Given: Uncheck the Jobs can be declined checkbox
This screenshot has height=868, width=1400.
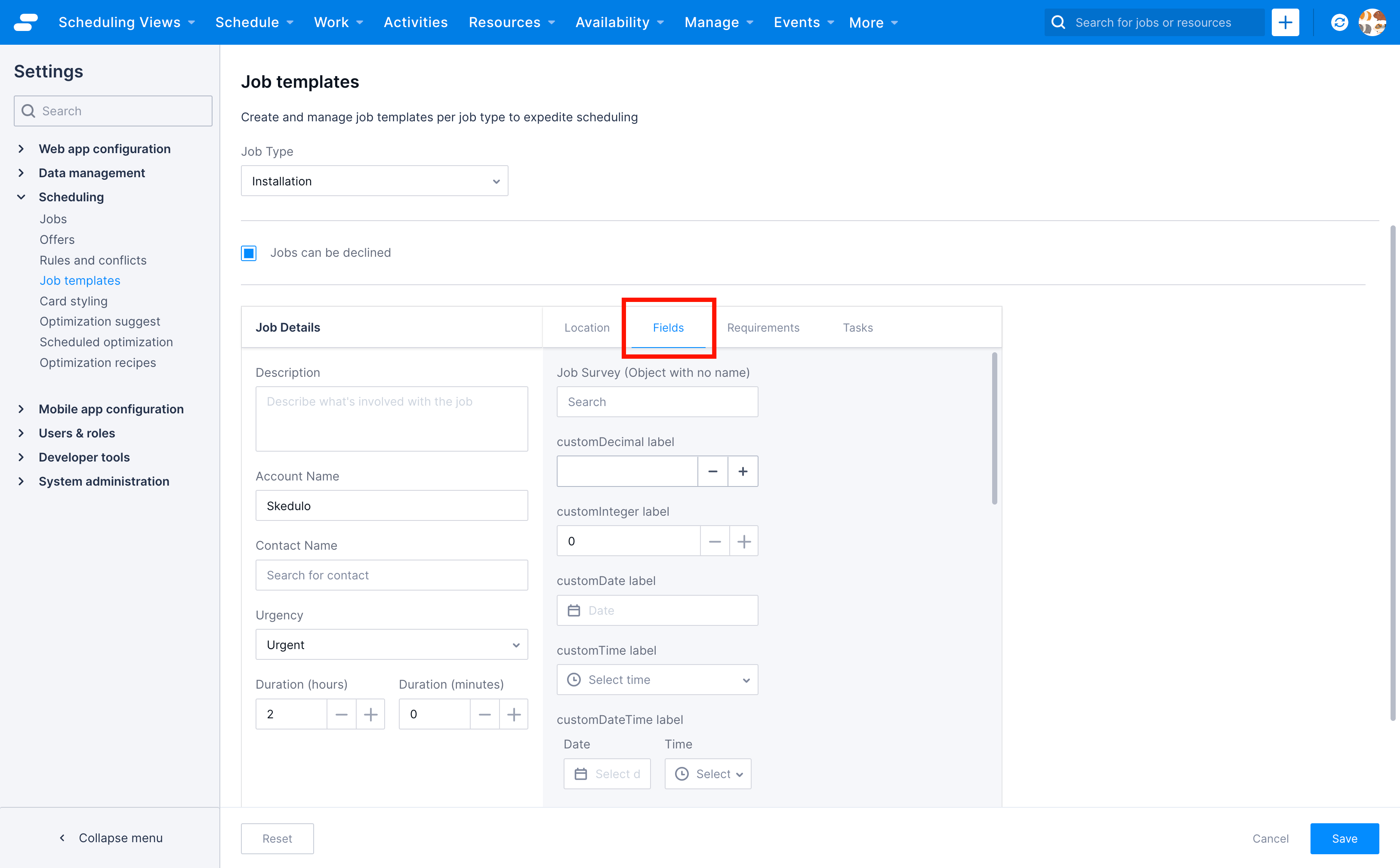Looking at the screenshot, I should point(249,252).
